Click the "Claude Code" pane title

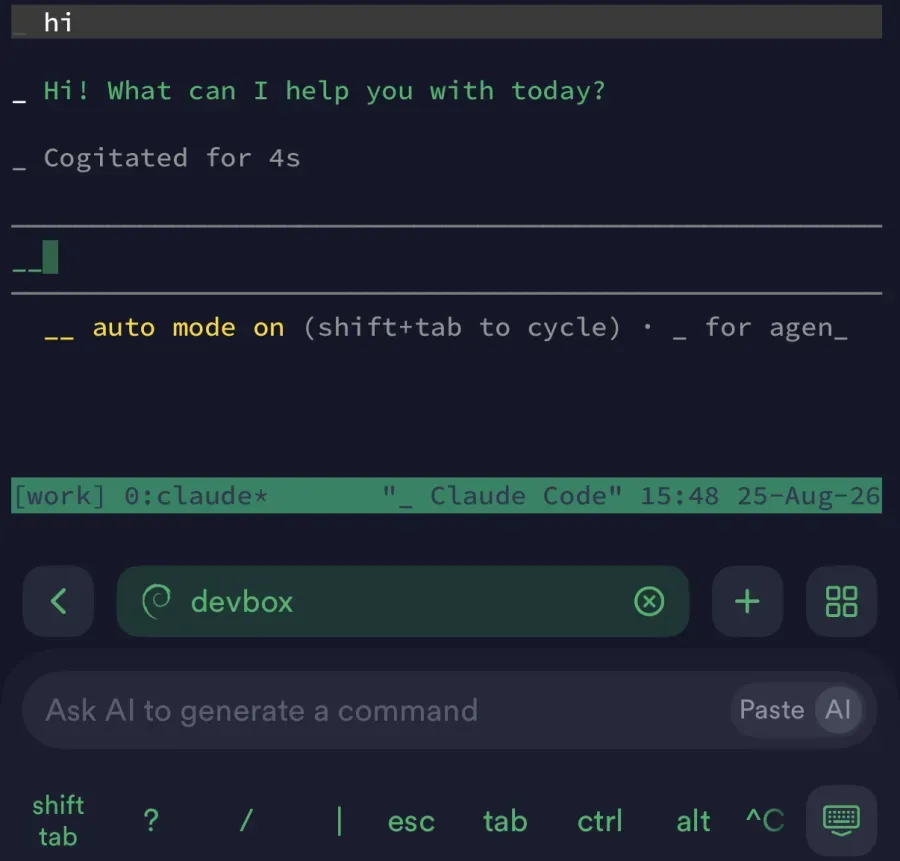pyautogui.click(x=502, y=495)
